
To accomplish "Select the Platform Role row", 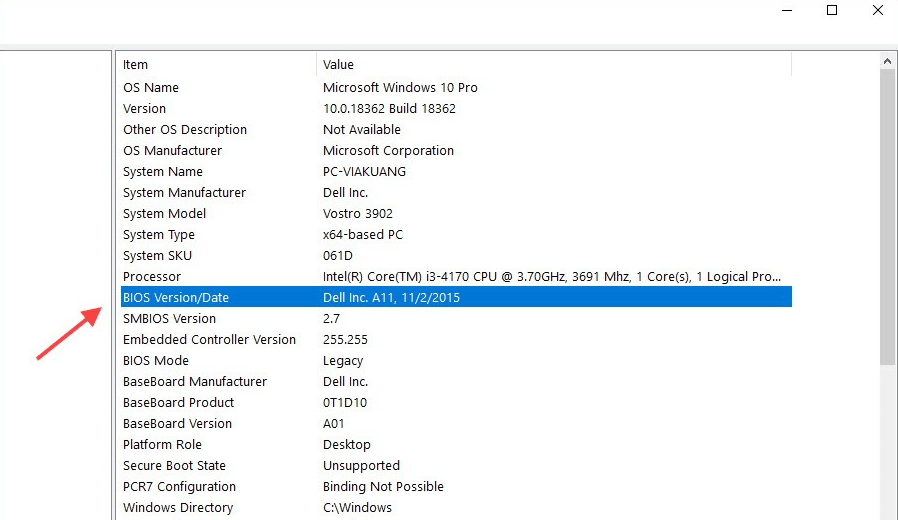I will tap(456, 444).
